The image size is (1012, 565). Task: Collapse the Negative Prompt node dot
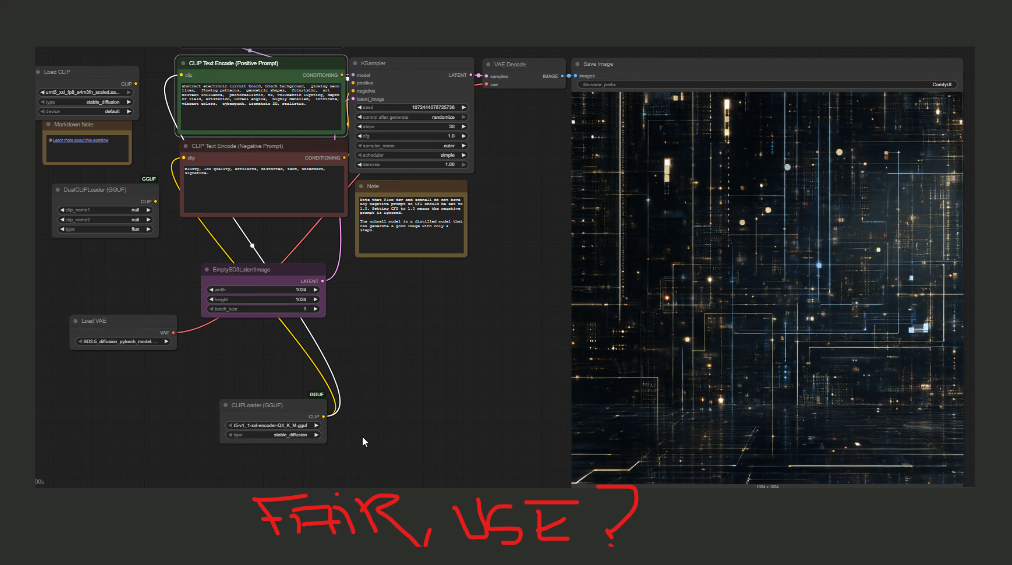coord(186,146)
